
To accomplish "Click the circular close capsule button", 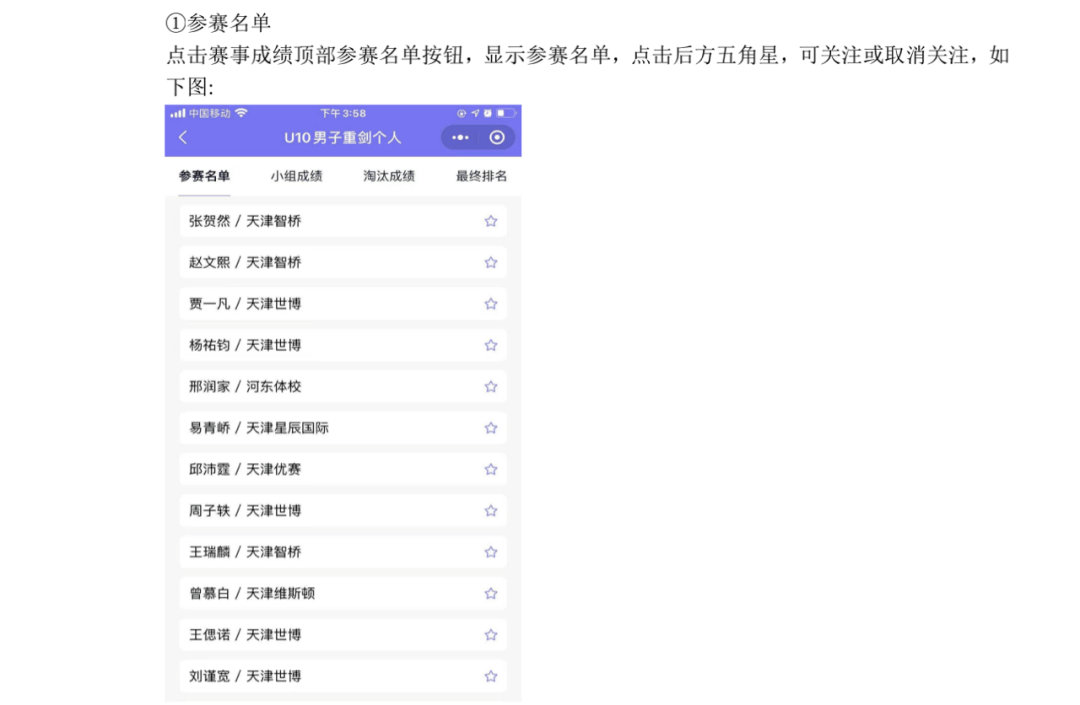I will tap(497, 135).
